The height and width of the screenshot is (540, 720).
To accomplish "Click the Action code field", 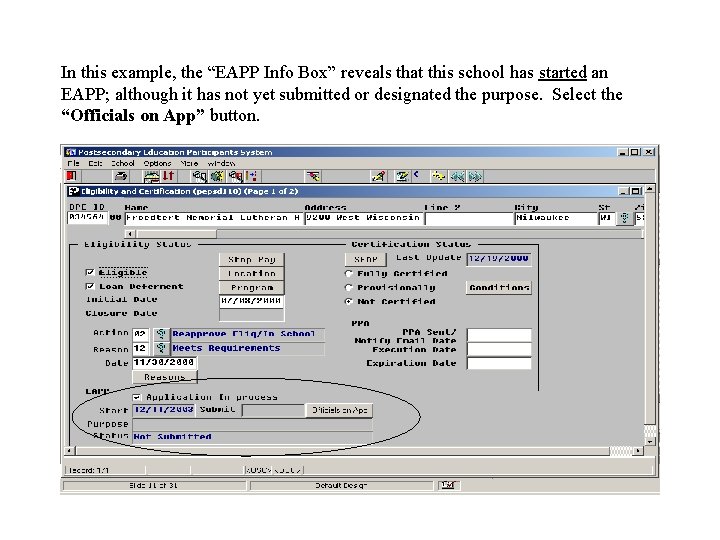I will click(141, 334).
